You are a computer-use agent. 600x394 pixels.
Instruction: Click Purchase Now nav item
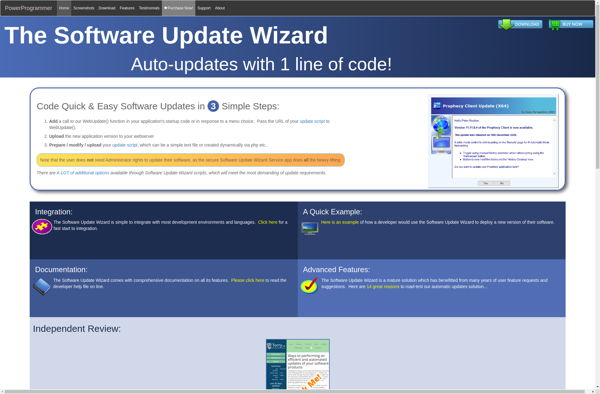(x=178, y=8)
